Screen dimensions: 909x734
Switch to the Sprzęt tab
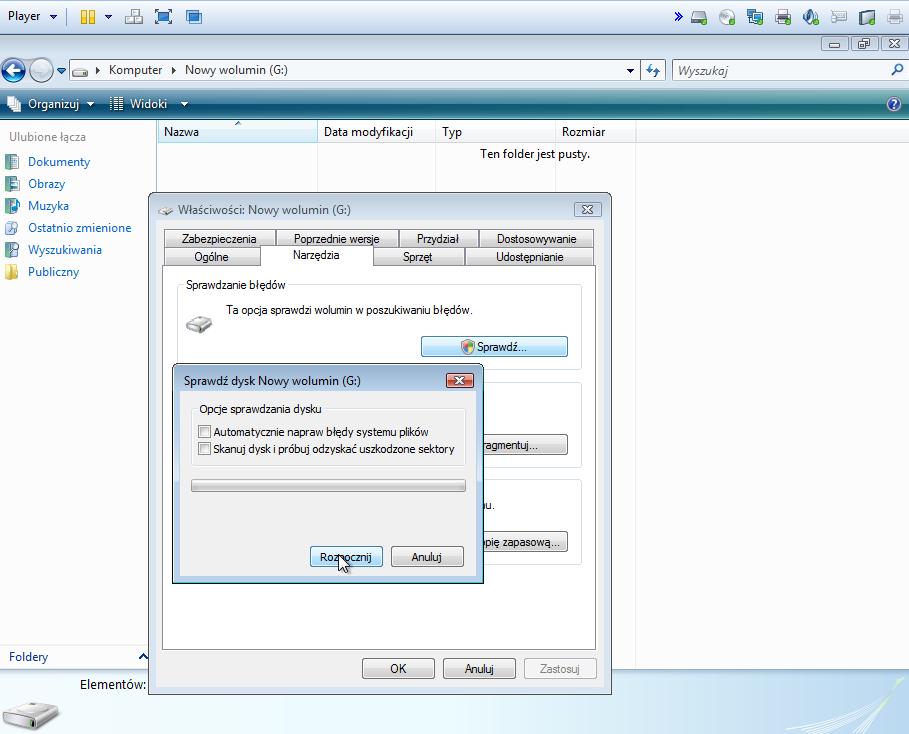coord(418,256)
